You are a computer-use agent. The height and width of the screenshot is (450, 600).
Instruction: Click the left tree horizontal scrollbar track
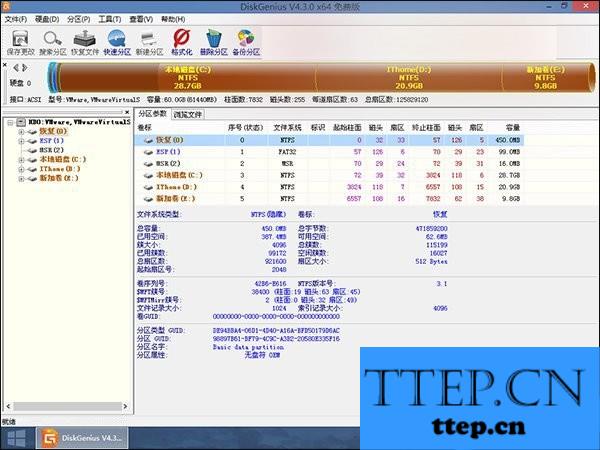click(x=67, y=406)
